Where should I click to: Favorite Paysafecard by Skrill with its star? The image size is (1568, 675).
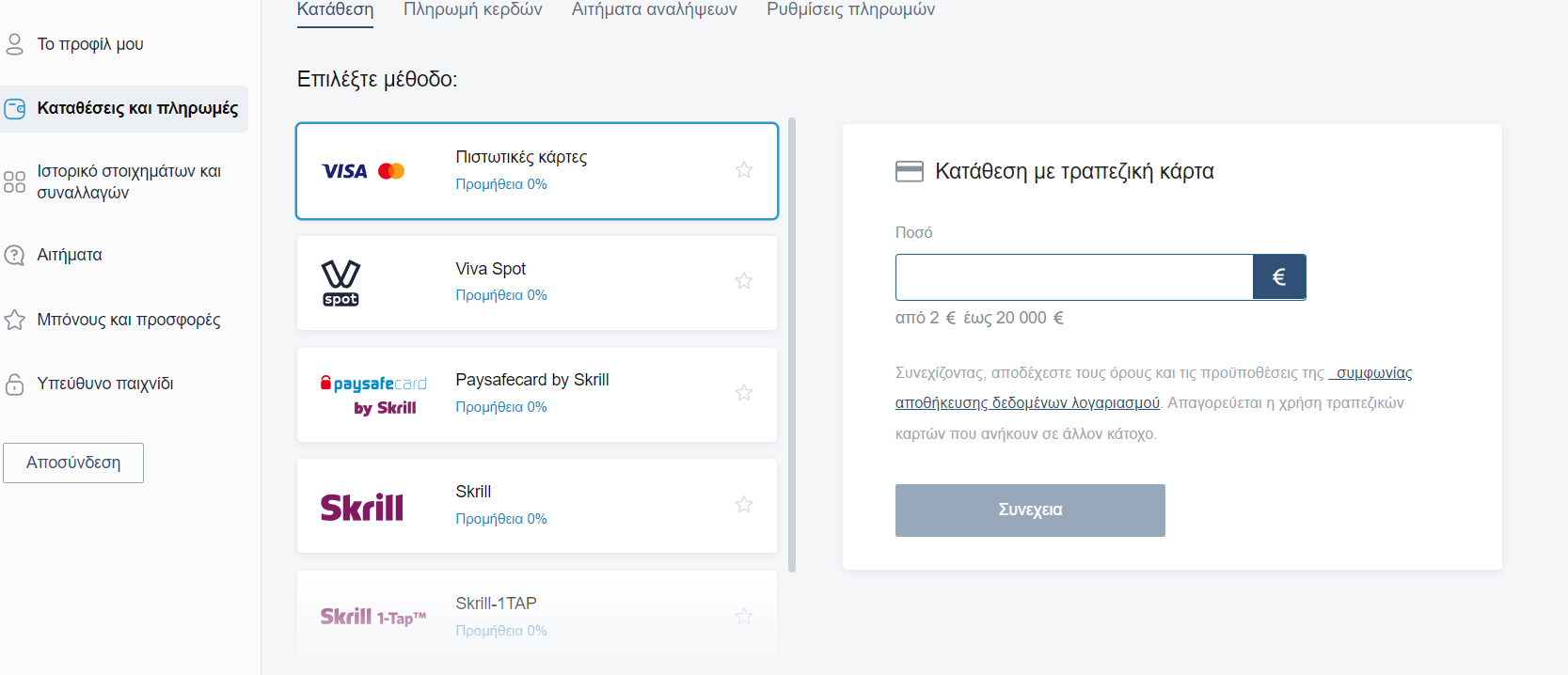click(x=744, y=393)
